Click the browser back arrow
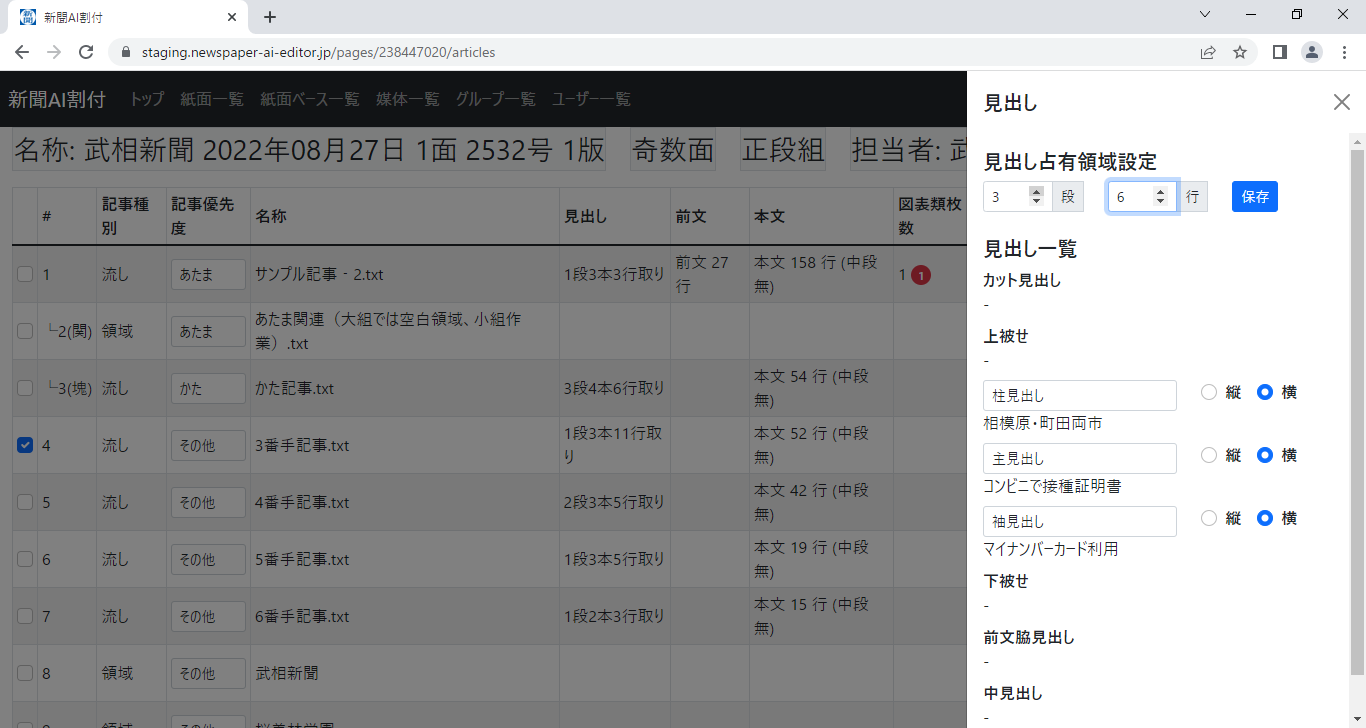Screen dimensions: 1366x728 pyautogui.click(x=22, y=52)
